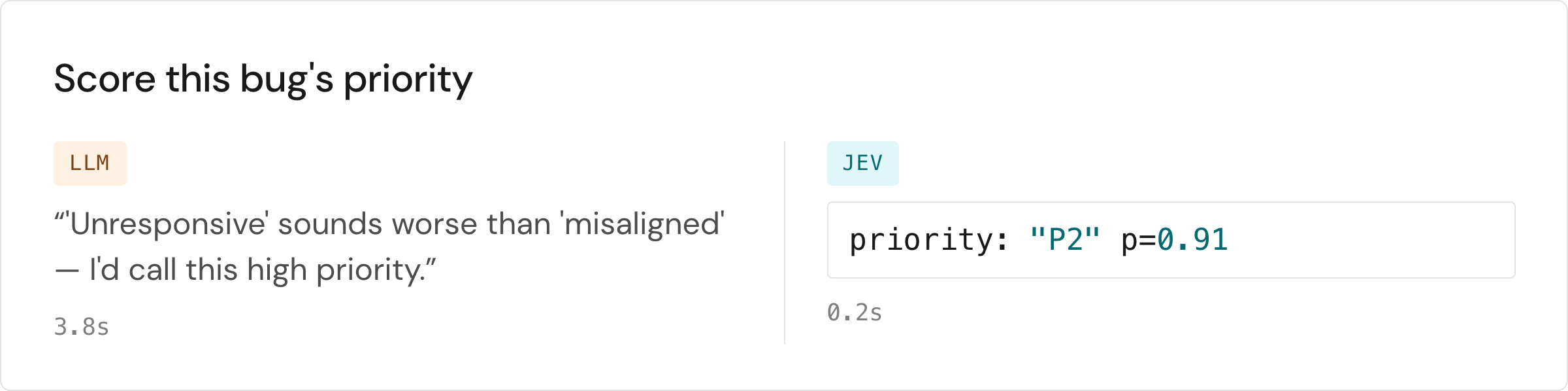This screenshot has width=1568, height=391.
Task: Click the word "bug's" in the title
Action: pos(287,80)
